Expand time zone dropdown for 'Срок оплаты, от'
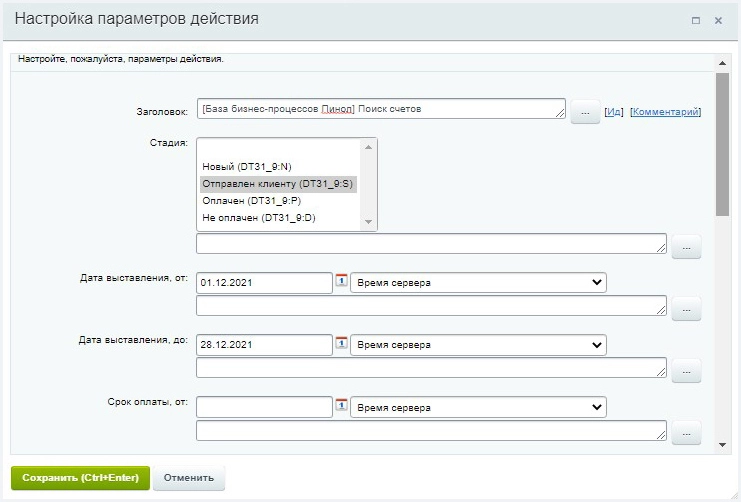The height and width of the screenshot is (502, 741). point(478,407)
